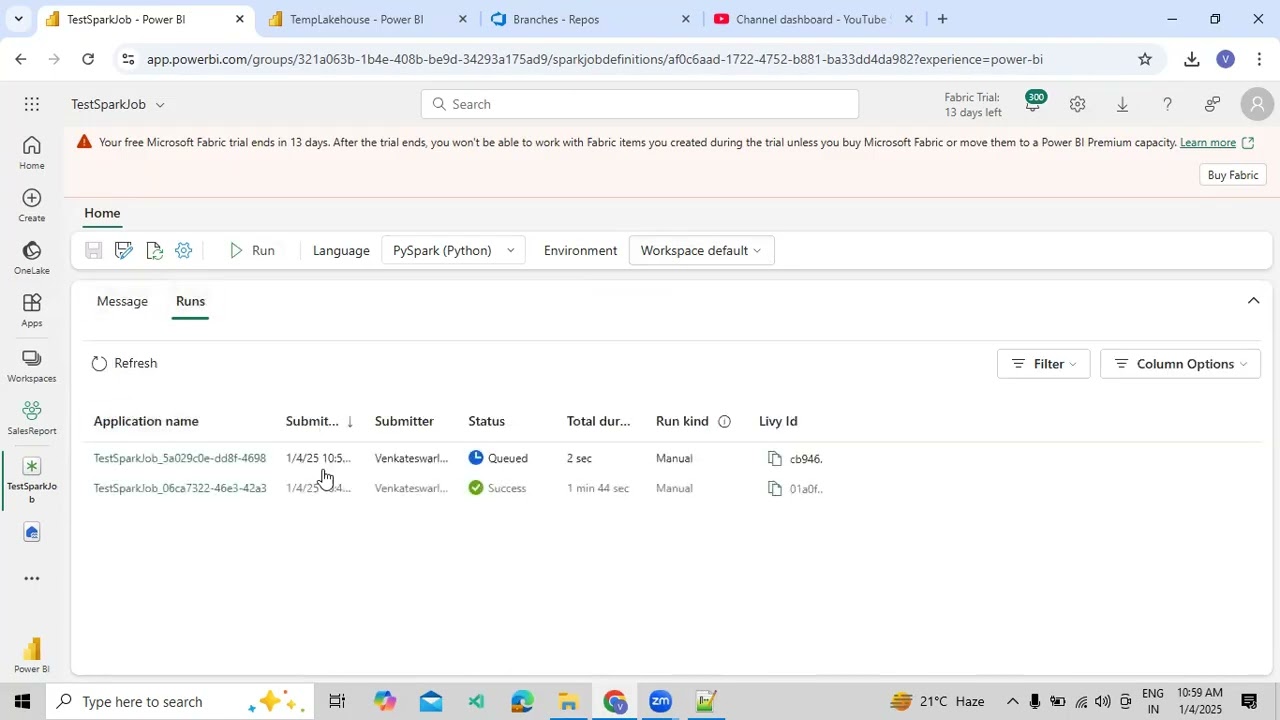Reload the page in browser
1280x720 pixels.
pos(88,59)
